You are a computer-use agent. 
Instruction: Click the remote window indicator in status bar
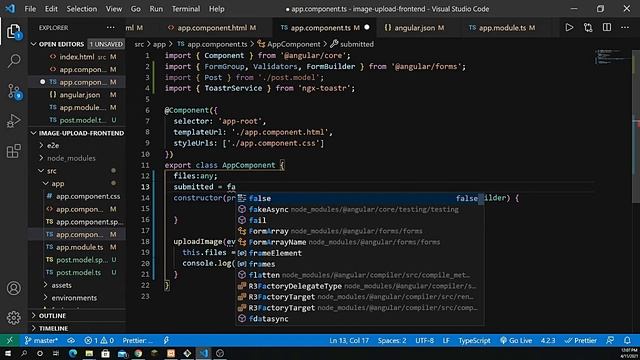click(x=9, y=340)
